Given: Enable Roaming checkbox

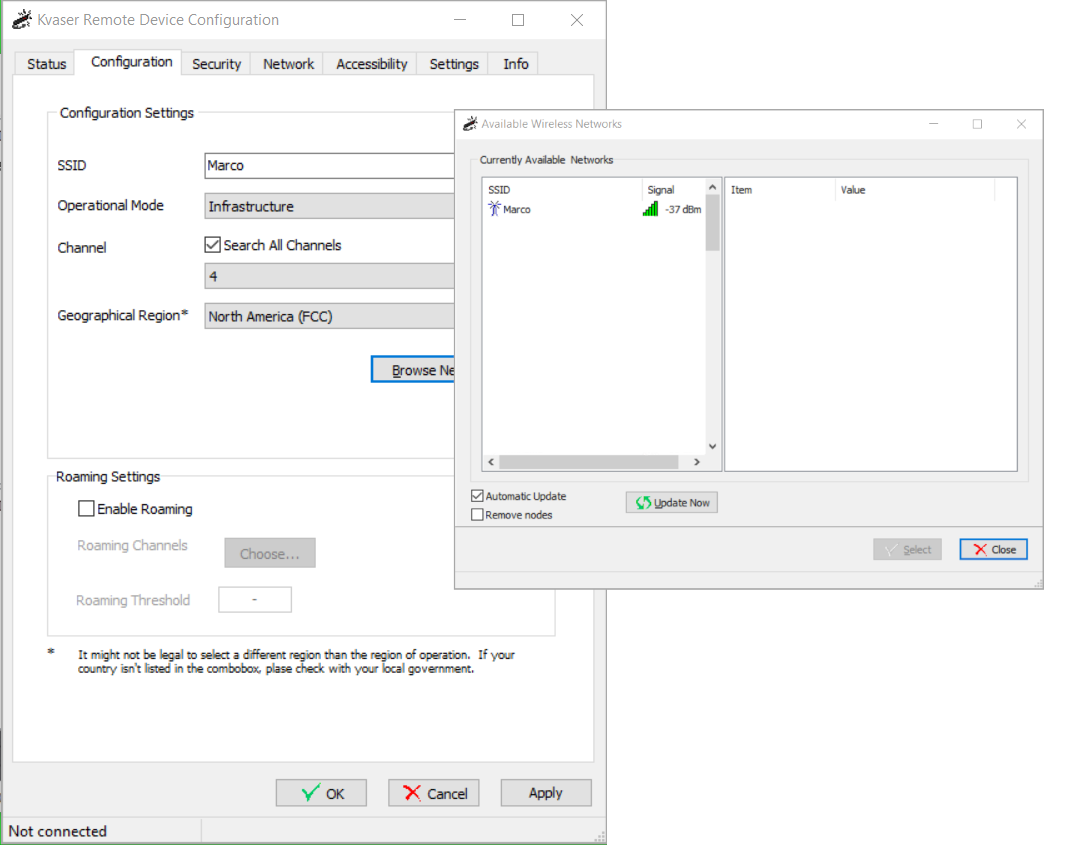Looking at the screenshot, I should (x=87, y=509).
